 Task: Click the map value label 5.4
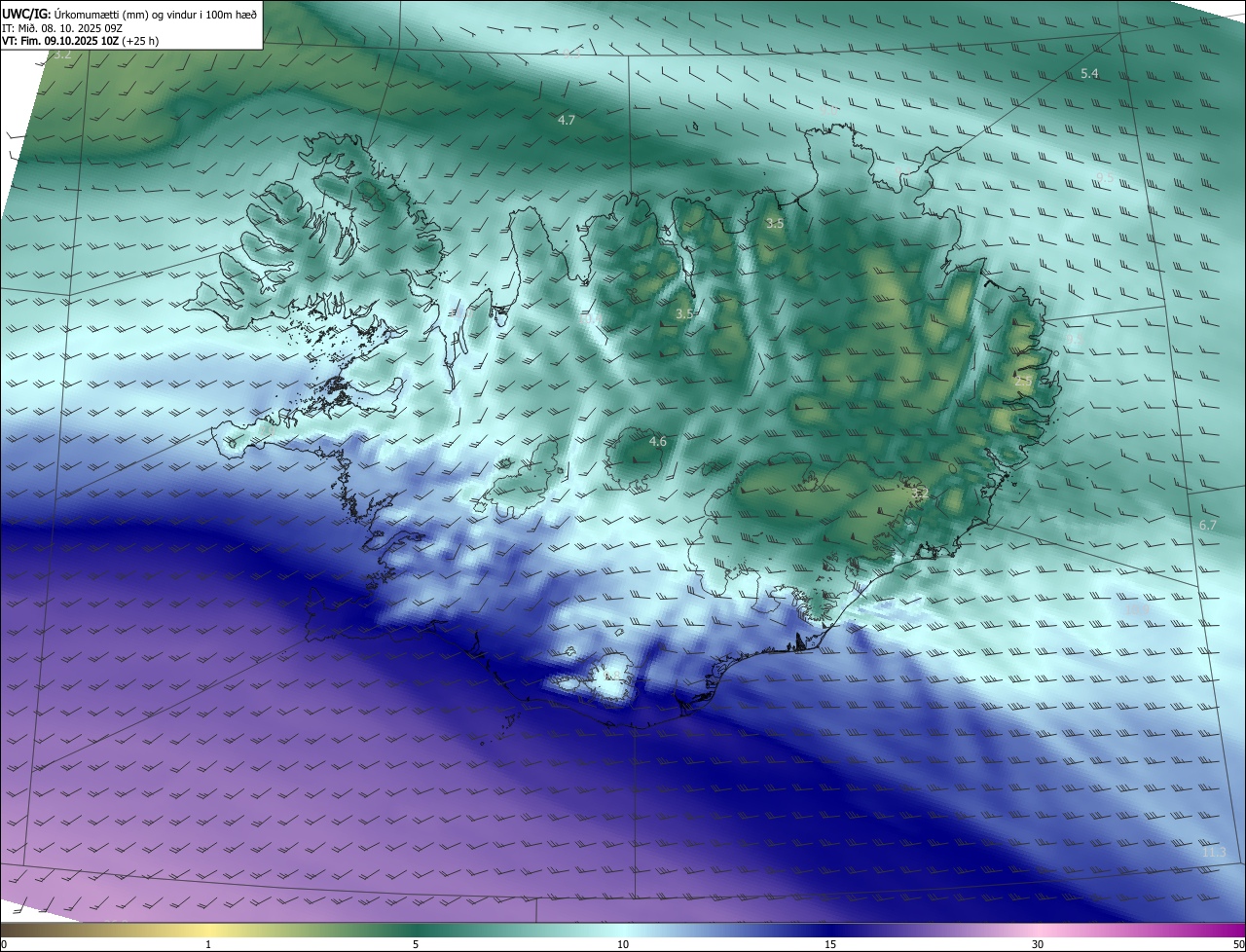coord(1089,74)
